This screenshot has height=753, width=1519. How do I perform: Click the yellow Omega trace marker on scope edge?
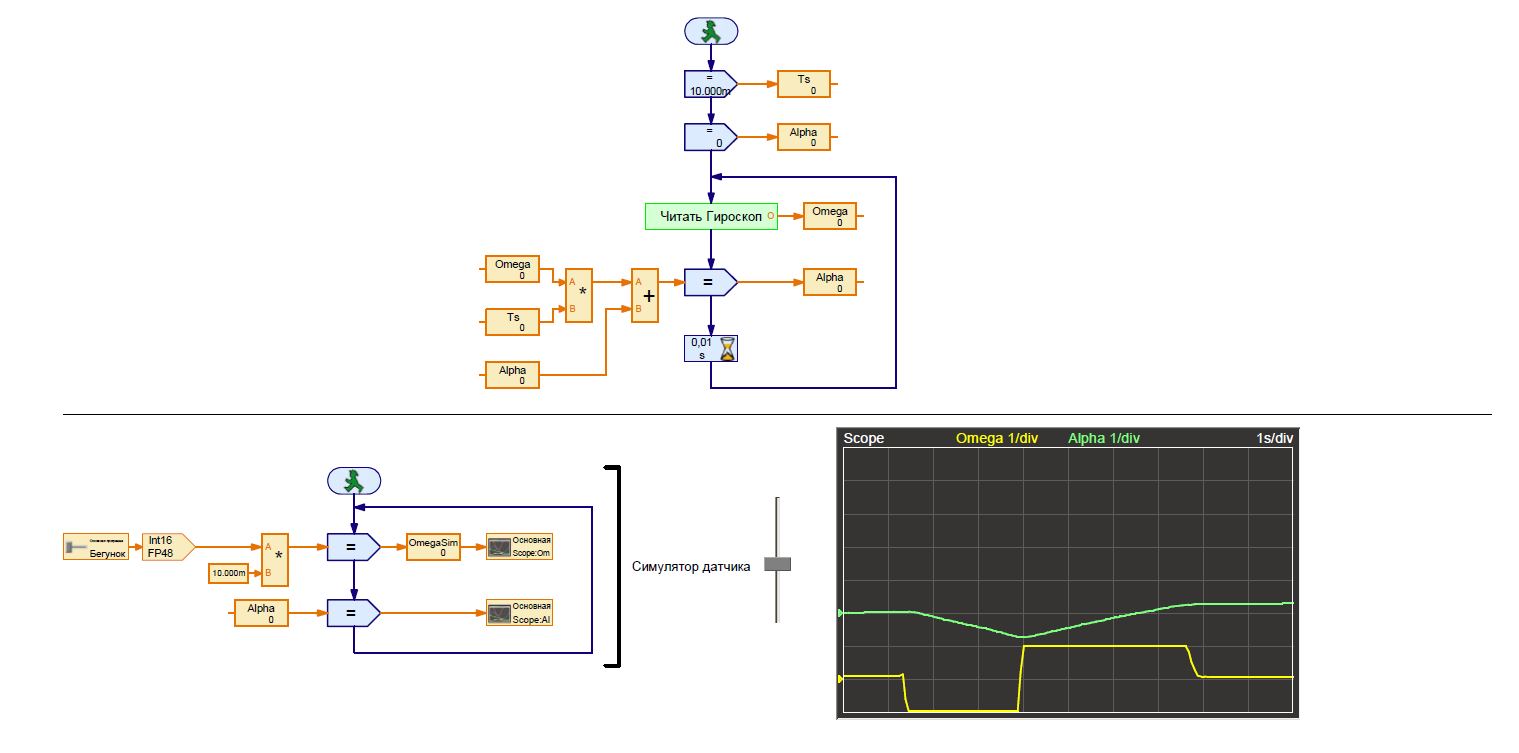tap(840, 678)
